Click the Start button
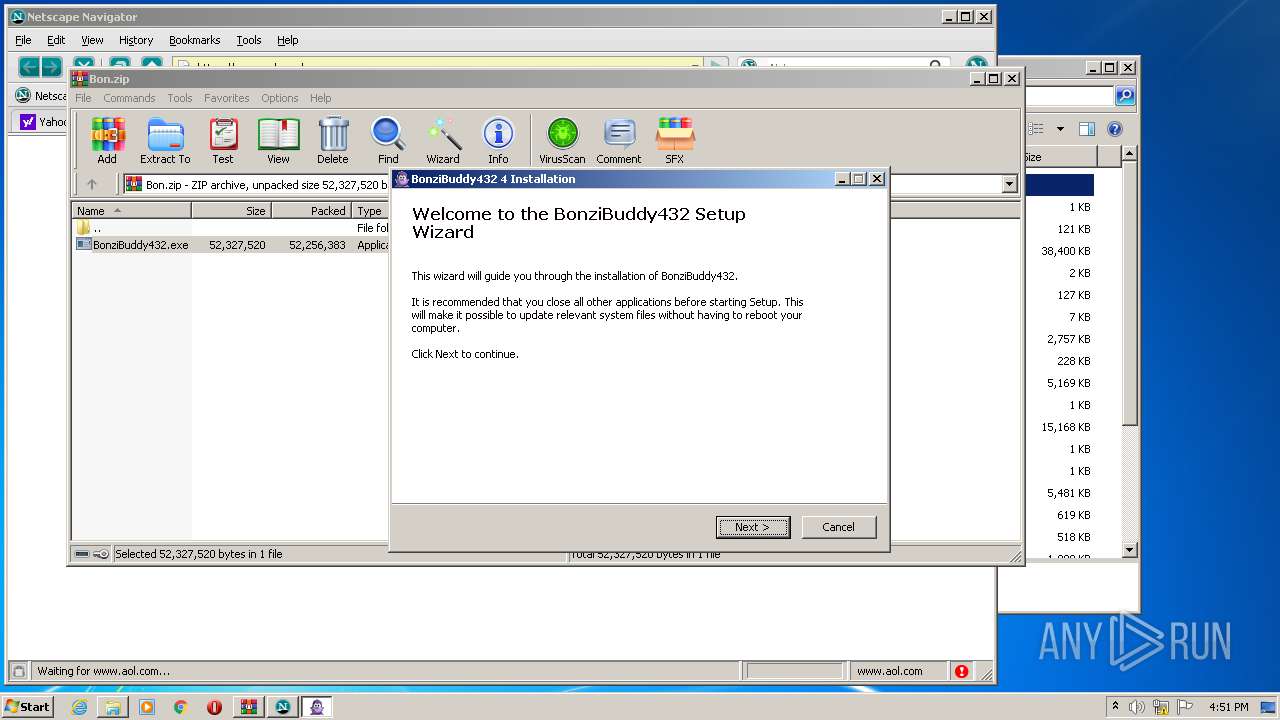Viewport: 1280px width, 720px height. pos(28,707)
